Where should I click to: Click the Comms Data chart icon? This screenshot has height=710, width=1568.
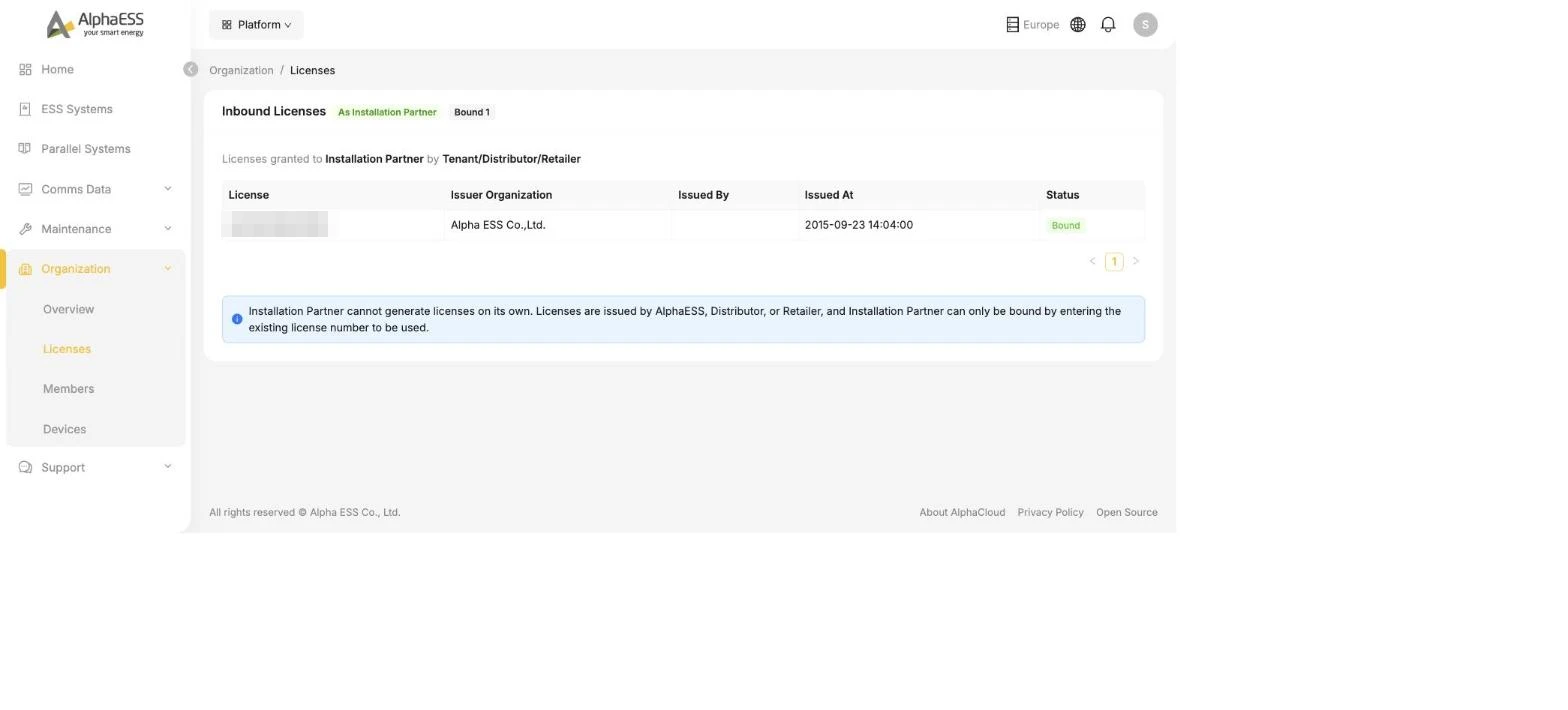(x=25, y=189)
